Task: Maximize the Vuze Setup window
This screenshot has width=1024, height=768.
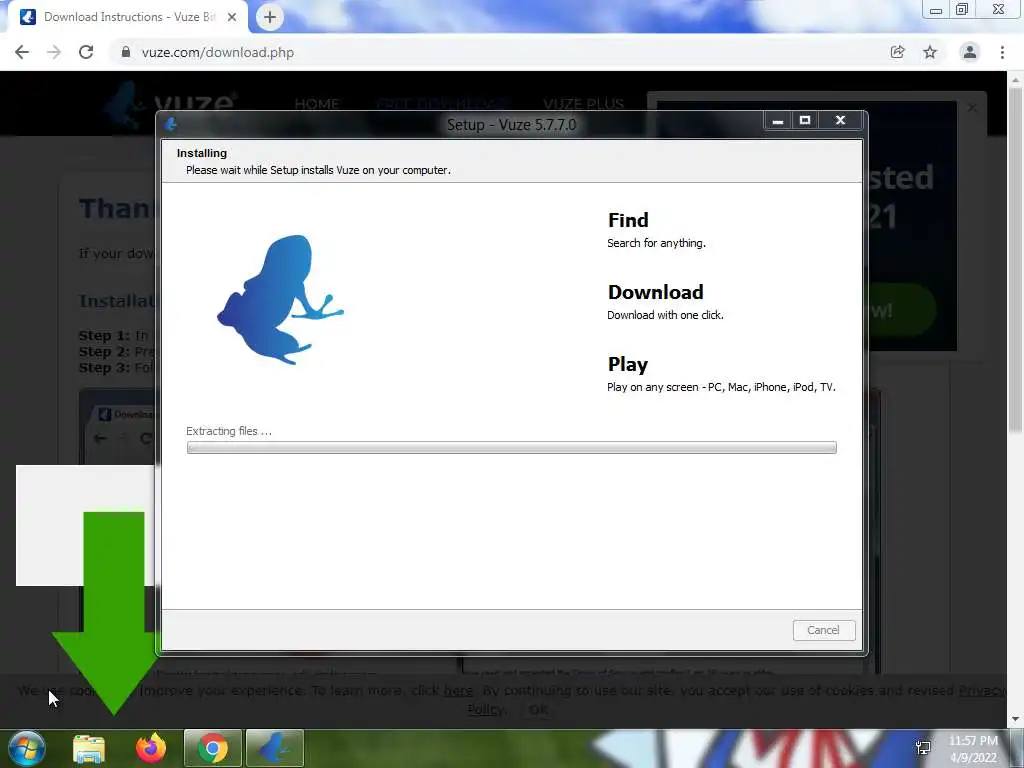Action: 805,121
